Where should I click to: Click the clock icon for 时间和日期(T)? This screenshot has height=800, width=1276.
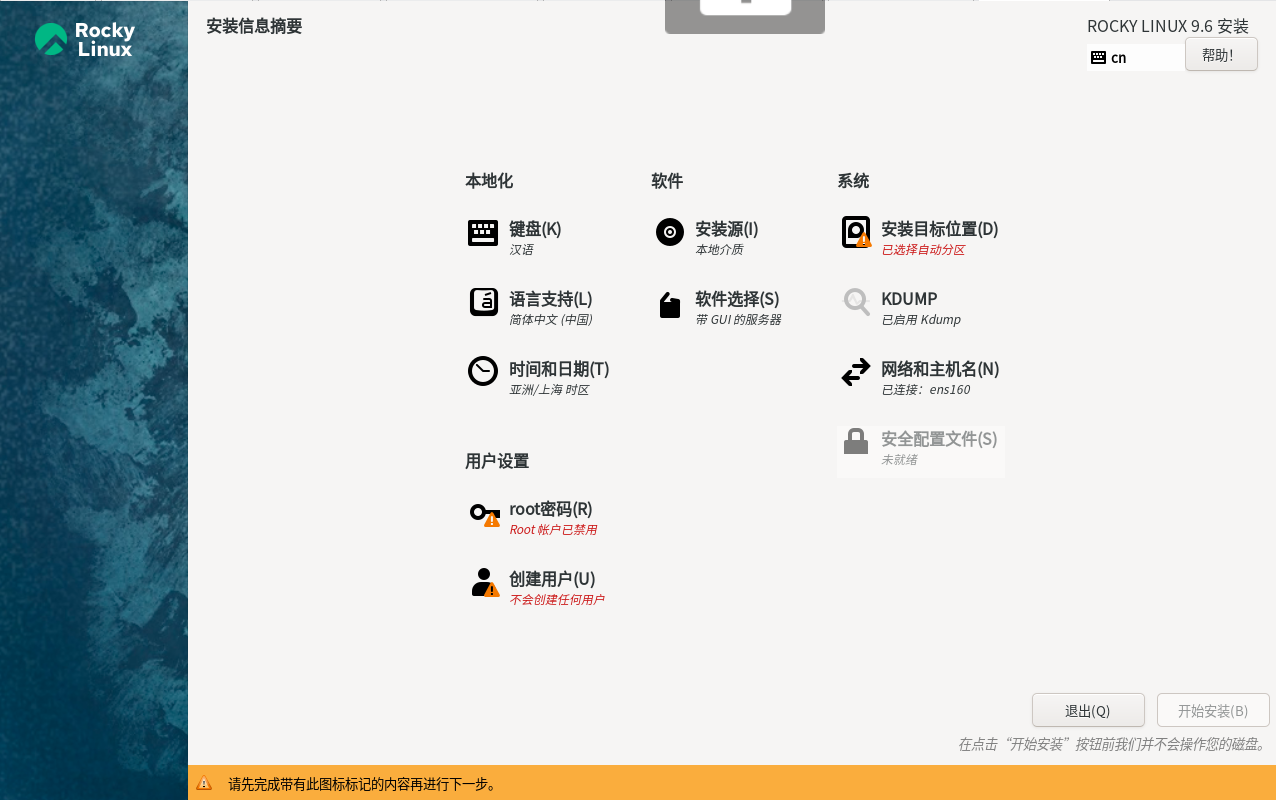point(483,371)
